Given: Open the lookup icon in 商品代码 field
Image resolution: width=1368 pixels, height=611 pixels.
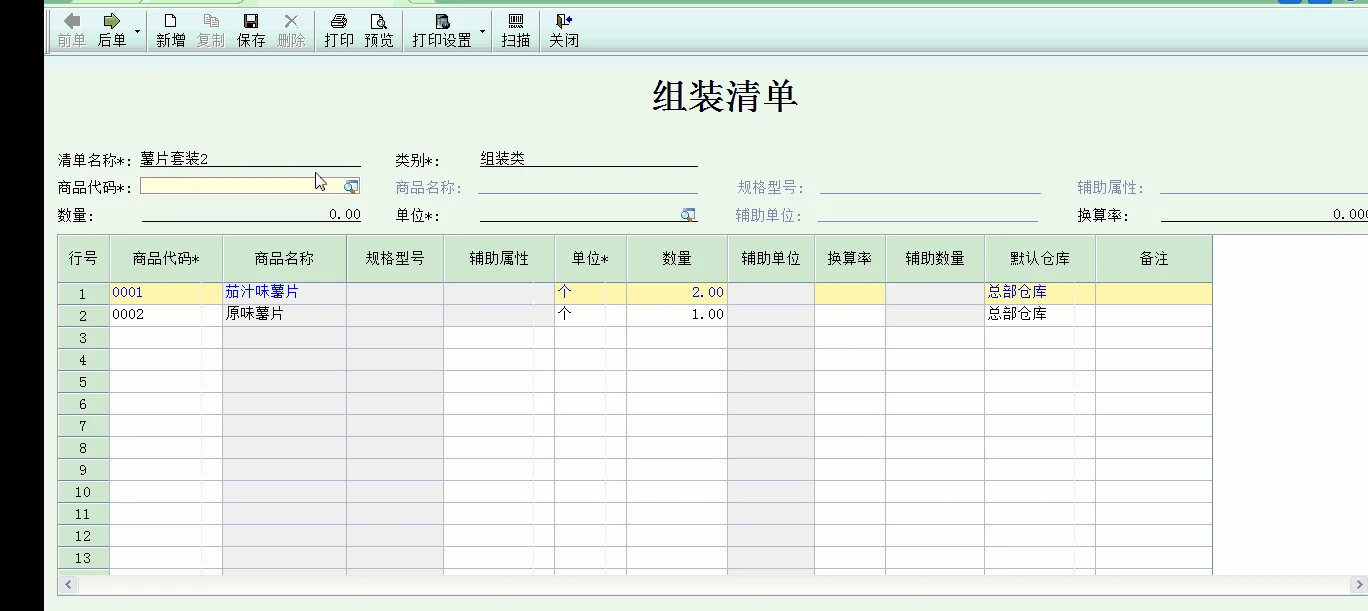Looking at the screenshot, I should pyautogui.click(x=351, y=186).
